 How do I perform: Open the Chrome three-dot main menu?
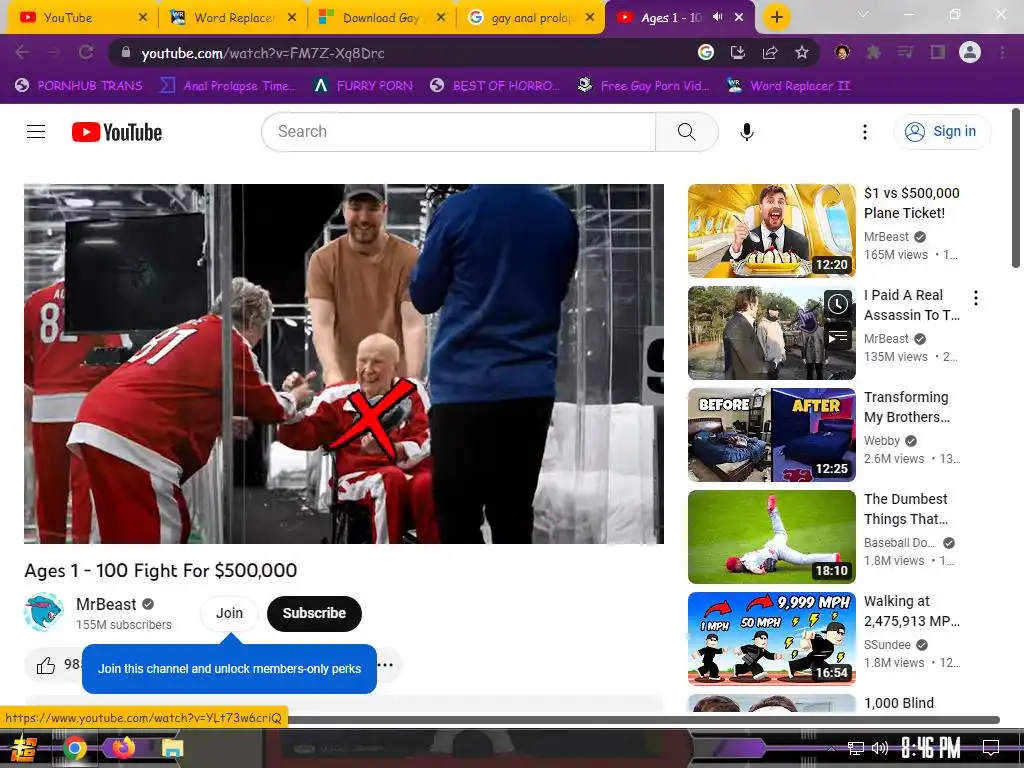(1002, 52)
